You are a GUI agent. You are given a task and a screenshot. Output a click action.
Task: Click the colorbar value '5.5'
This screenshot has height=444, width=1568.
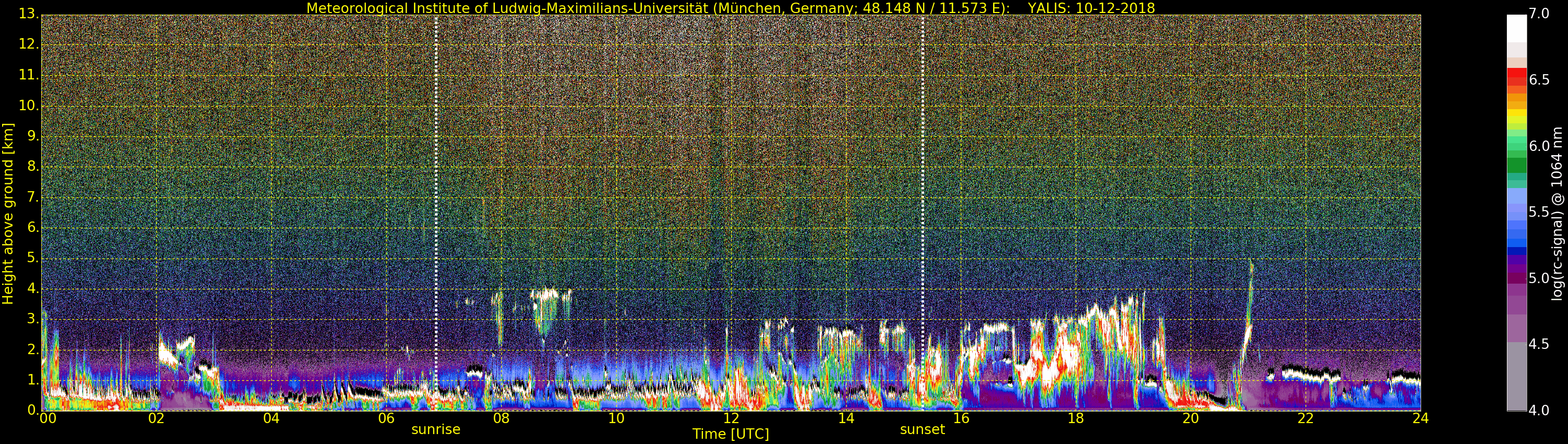[1539, 212]
